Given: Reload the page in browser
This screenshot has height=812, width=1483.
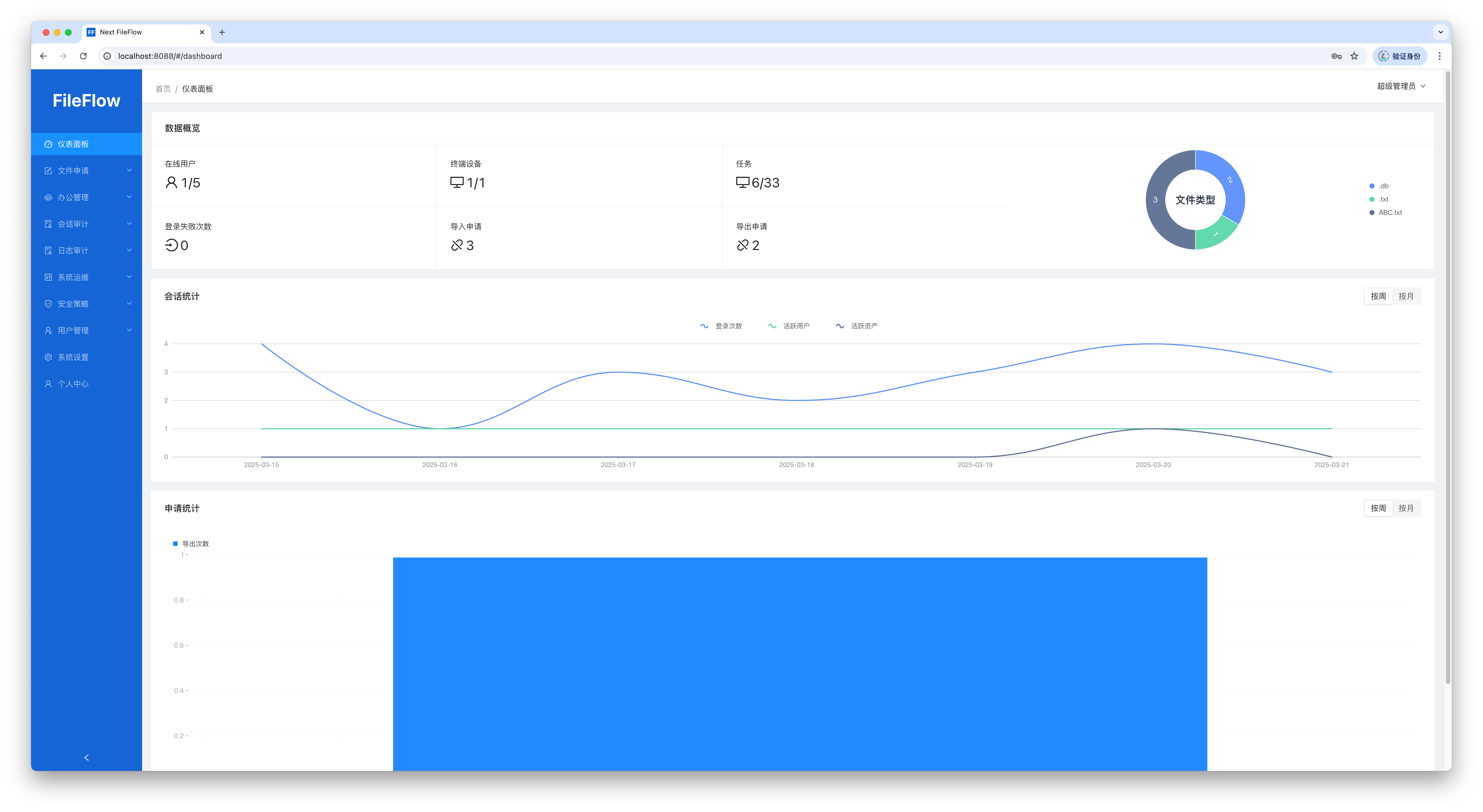Looking at the screenshot, I should (84, 56).
